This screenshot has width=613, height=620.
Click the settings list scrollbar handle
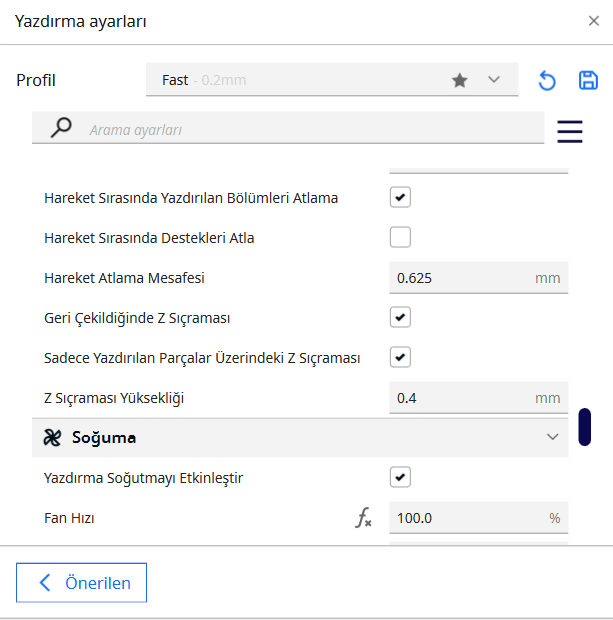click(585, 426)
